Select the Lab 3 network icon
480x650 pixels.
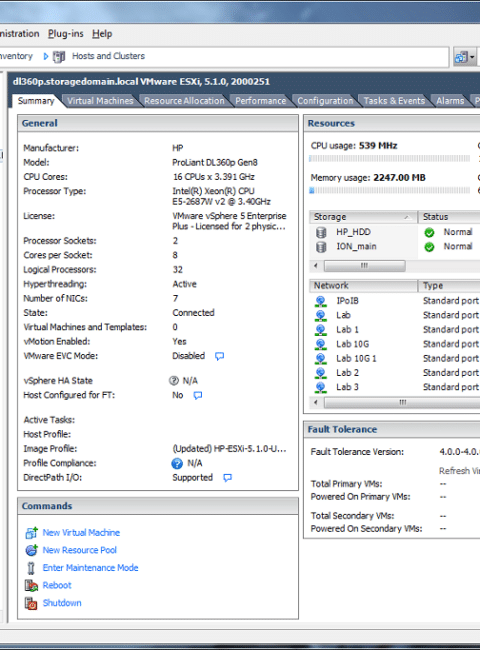[x=320, y=388]
